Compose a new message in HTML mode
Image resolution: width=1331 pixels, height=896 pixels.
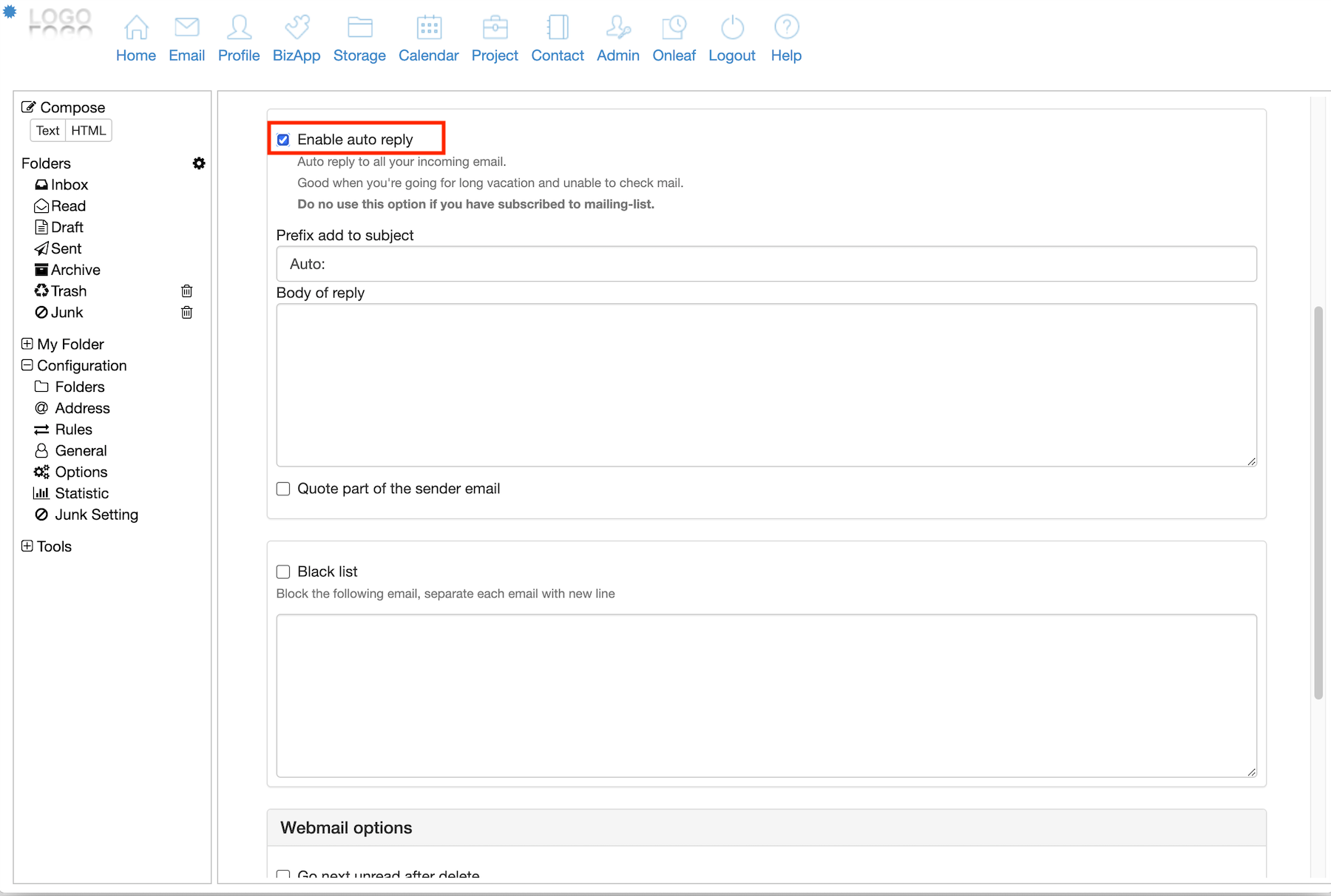pyautogui.click(x=89, y=131)
